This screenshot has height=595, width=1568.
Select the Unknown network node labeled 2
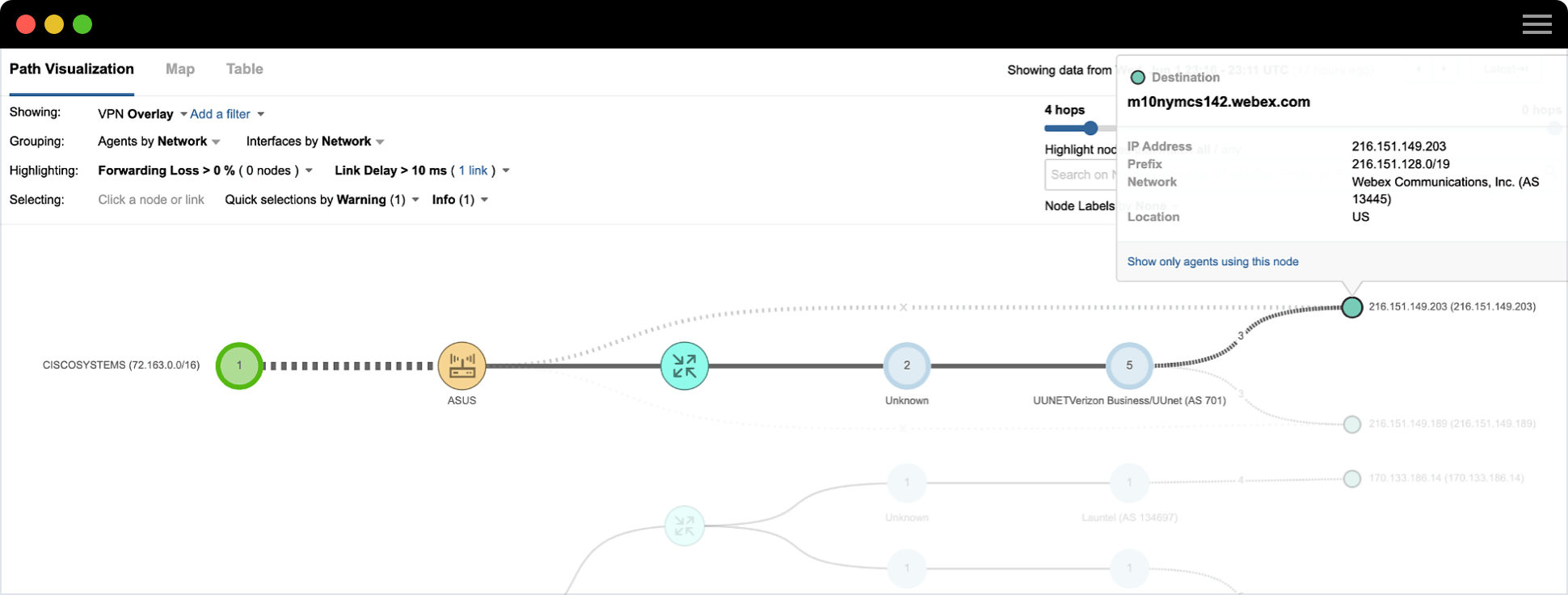pos(906,366)
